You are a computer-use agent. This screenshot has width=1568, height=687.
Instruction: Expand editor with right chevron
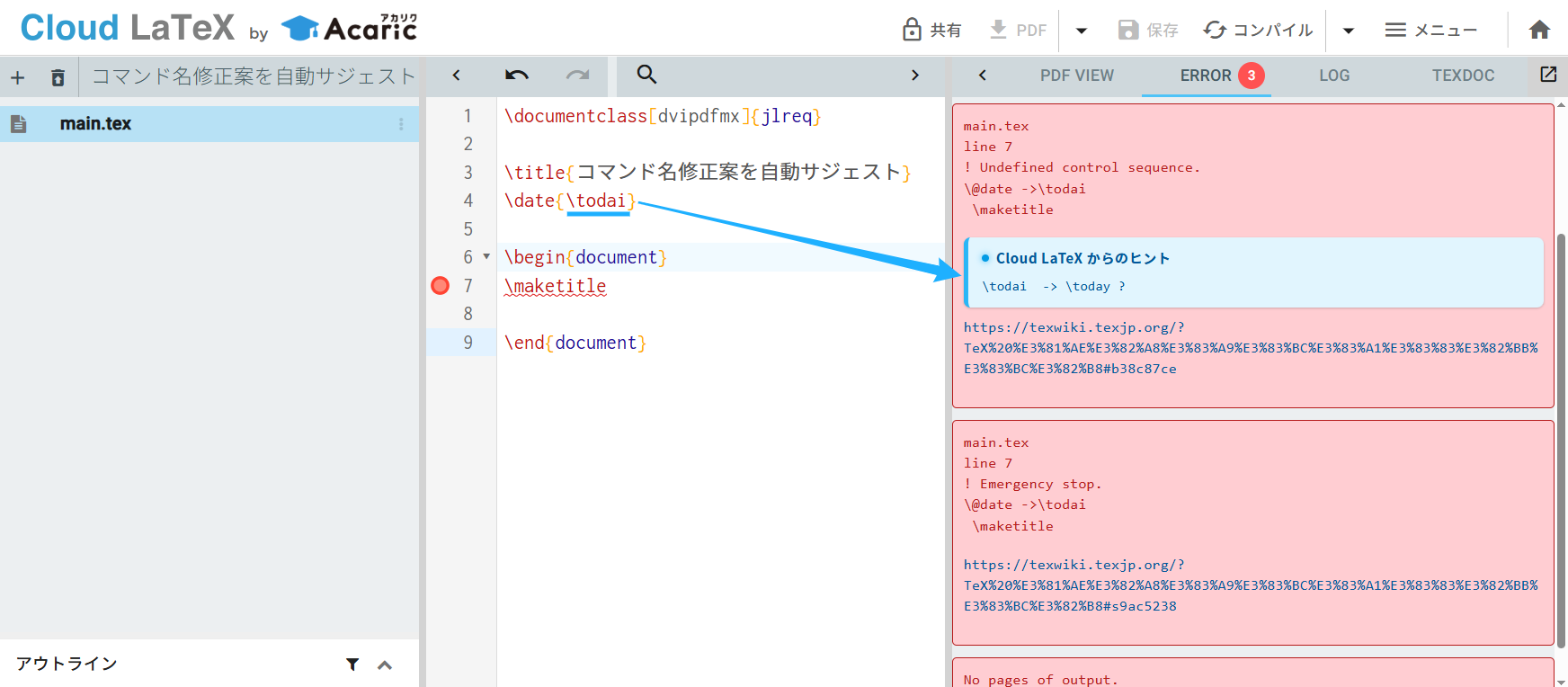tap(915, 76)
